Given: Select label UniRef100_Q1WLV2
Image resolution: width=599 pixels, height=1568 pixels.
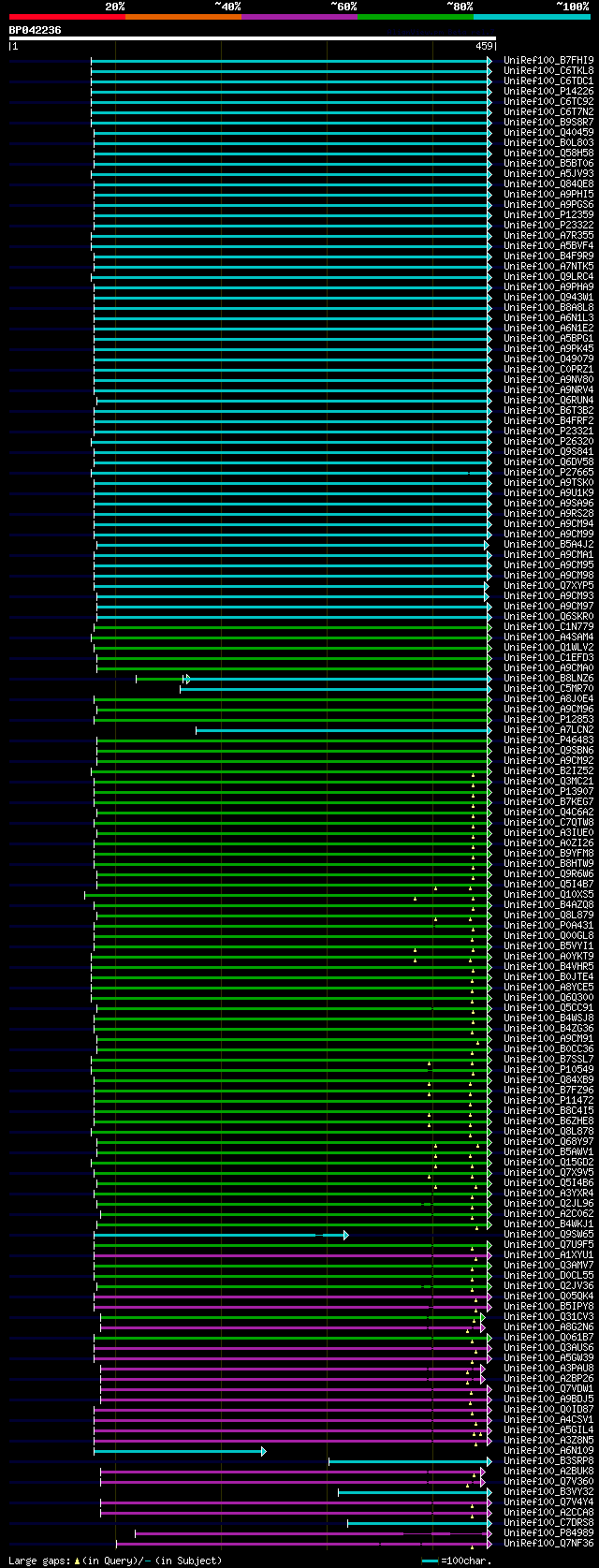Looking at the screenshot, I should (548, 647).
